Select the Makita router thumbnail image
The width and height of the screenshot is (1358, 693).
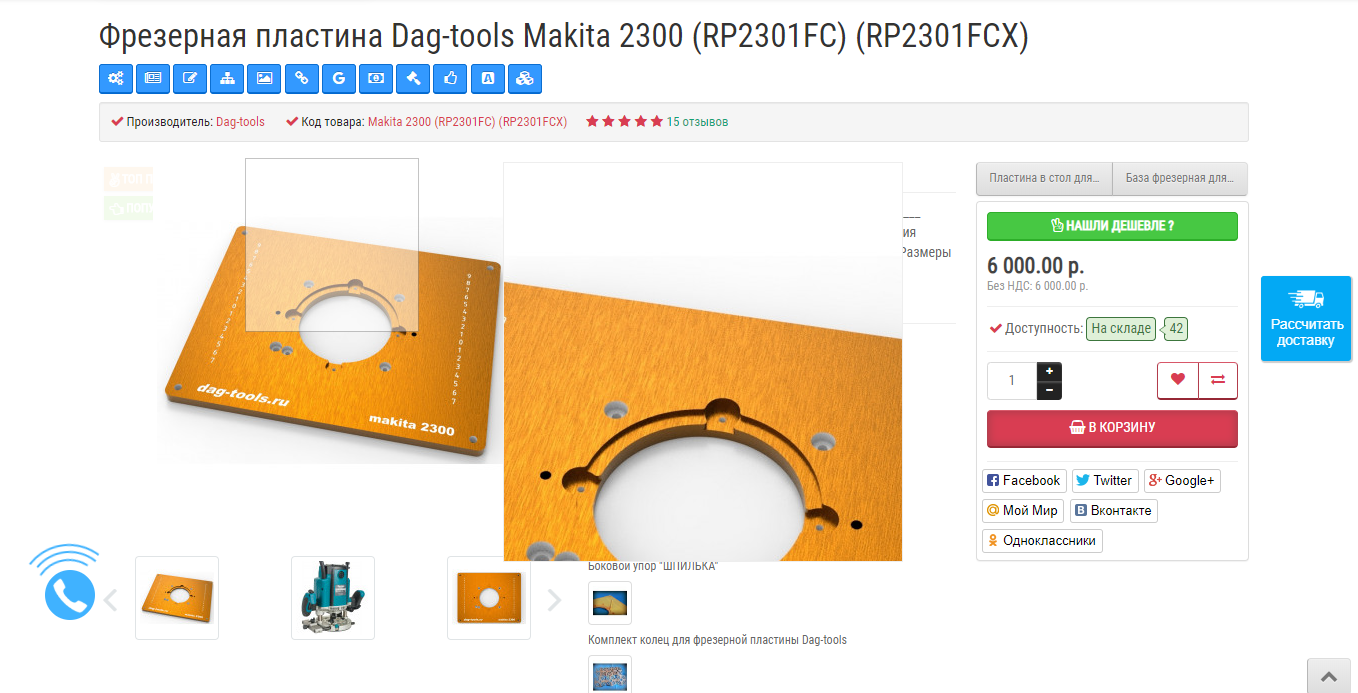pos(333,598)
